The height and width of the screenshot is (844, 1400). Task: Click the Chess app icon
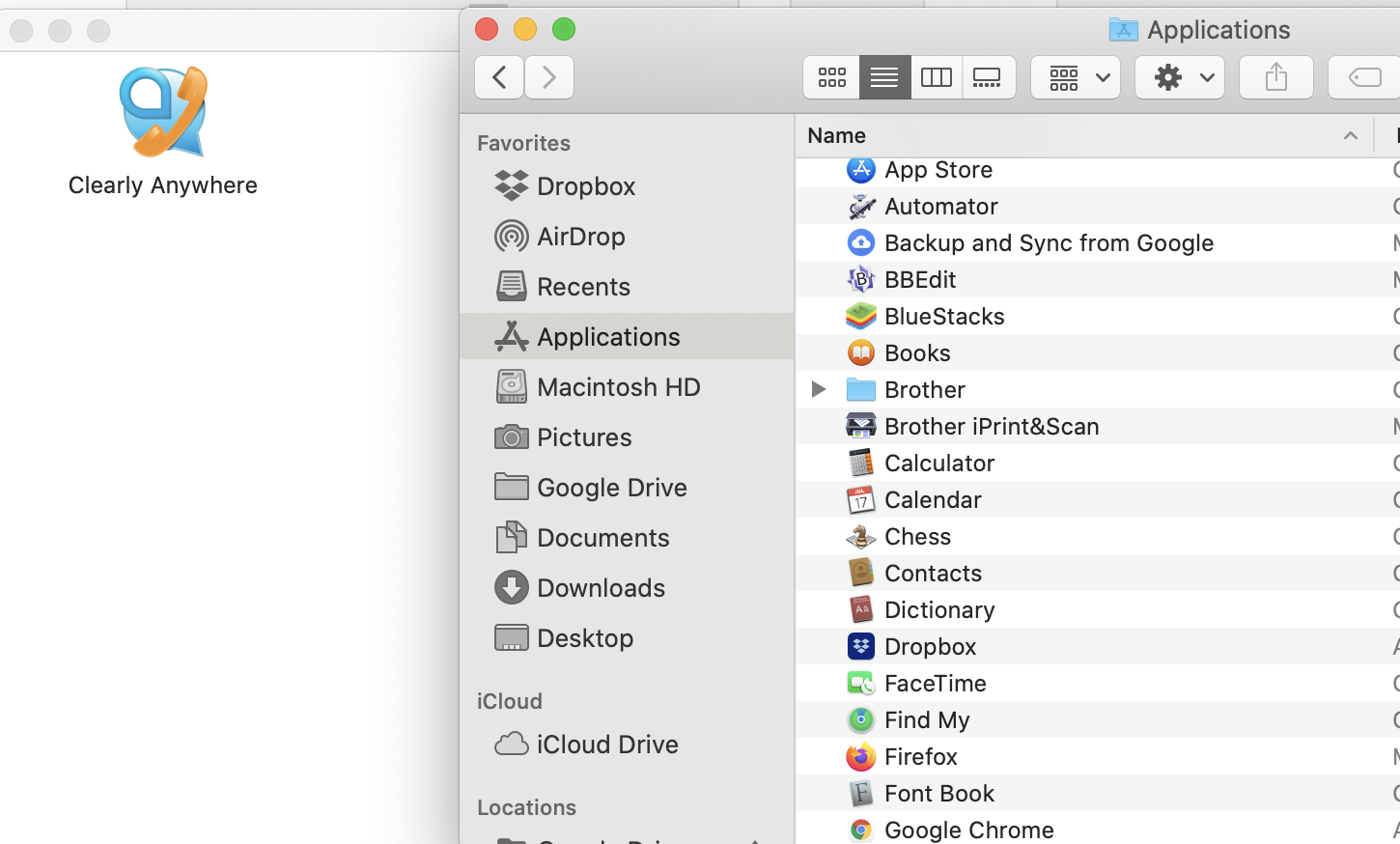tap(860, 536)
